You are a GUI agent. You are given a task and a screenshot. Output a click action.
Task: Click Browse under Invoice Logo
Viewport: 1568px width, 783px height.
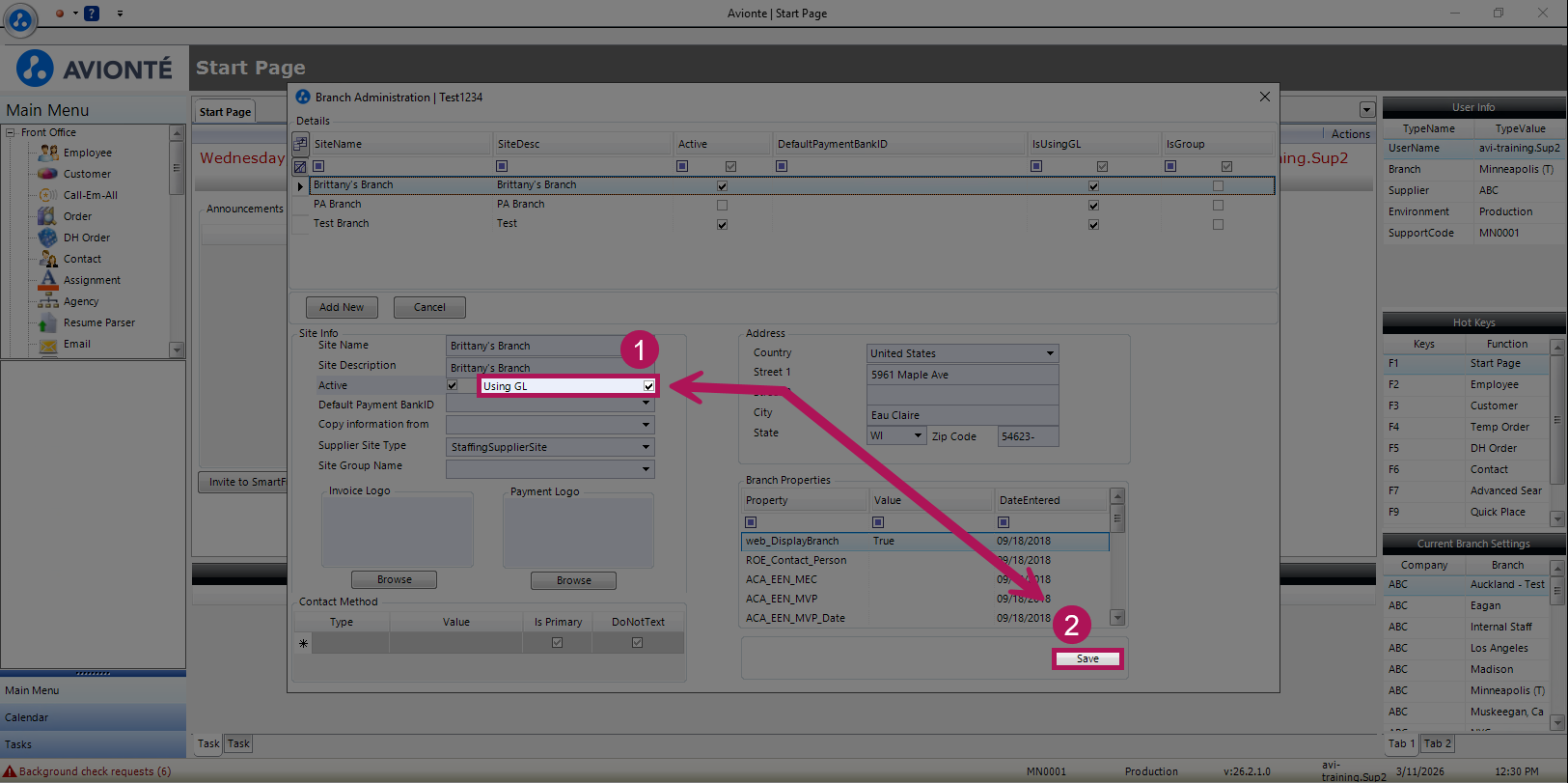click(x=394, y=580)
